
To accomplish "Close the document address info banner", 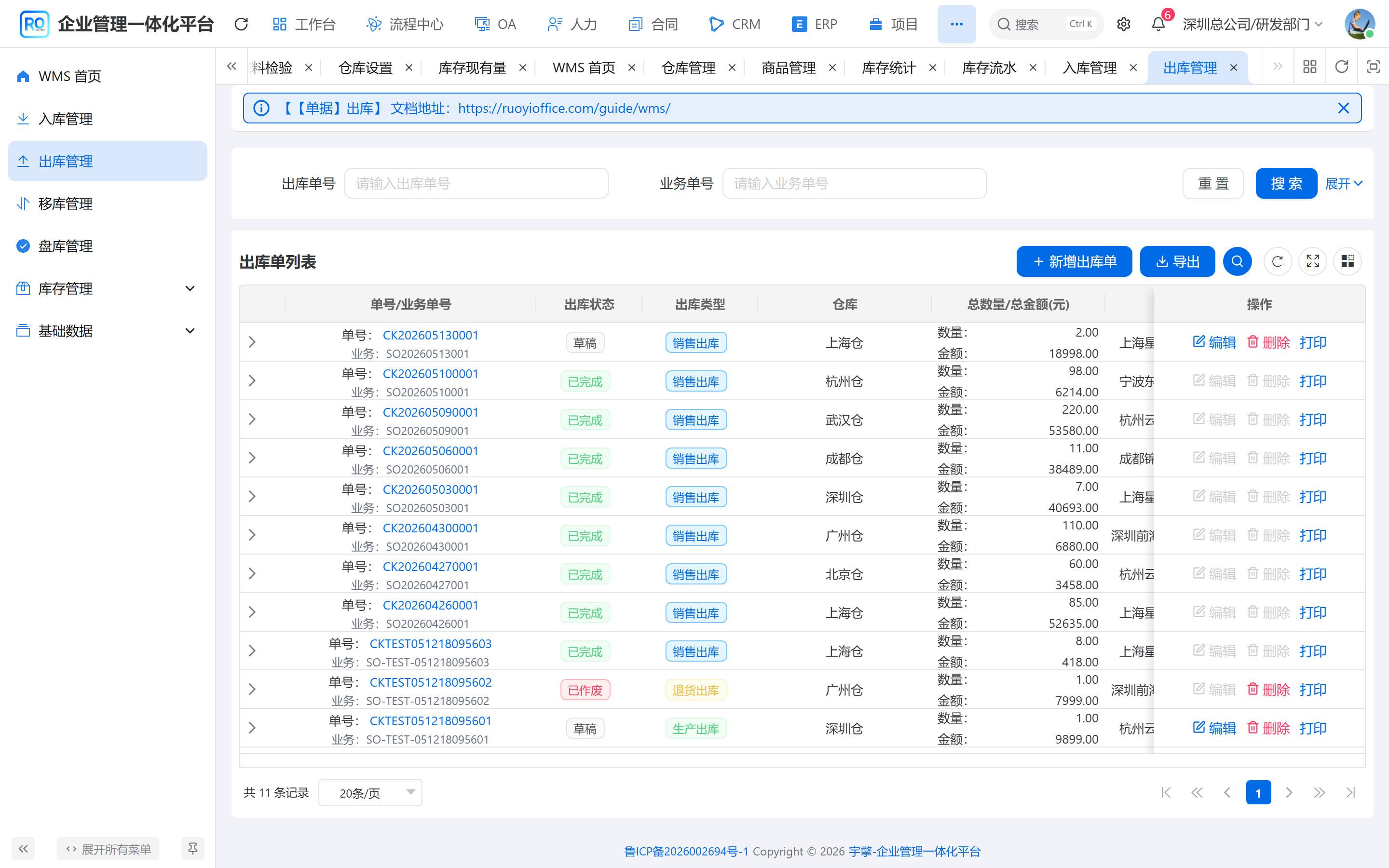I will (x=1343, y=108).
